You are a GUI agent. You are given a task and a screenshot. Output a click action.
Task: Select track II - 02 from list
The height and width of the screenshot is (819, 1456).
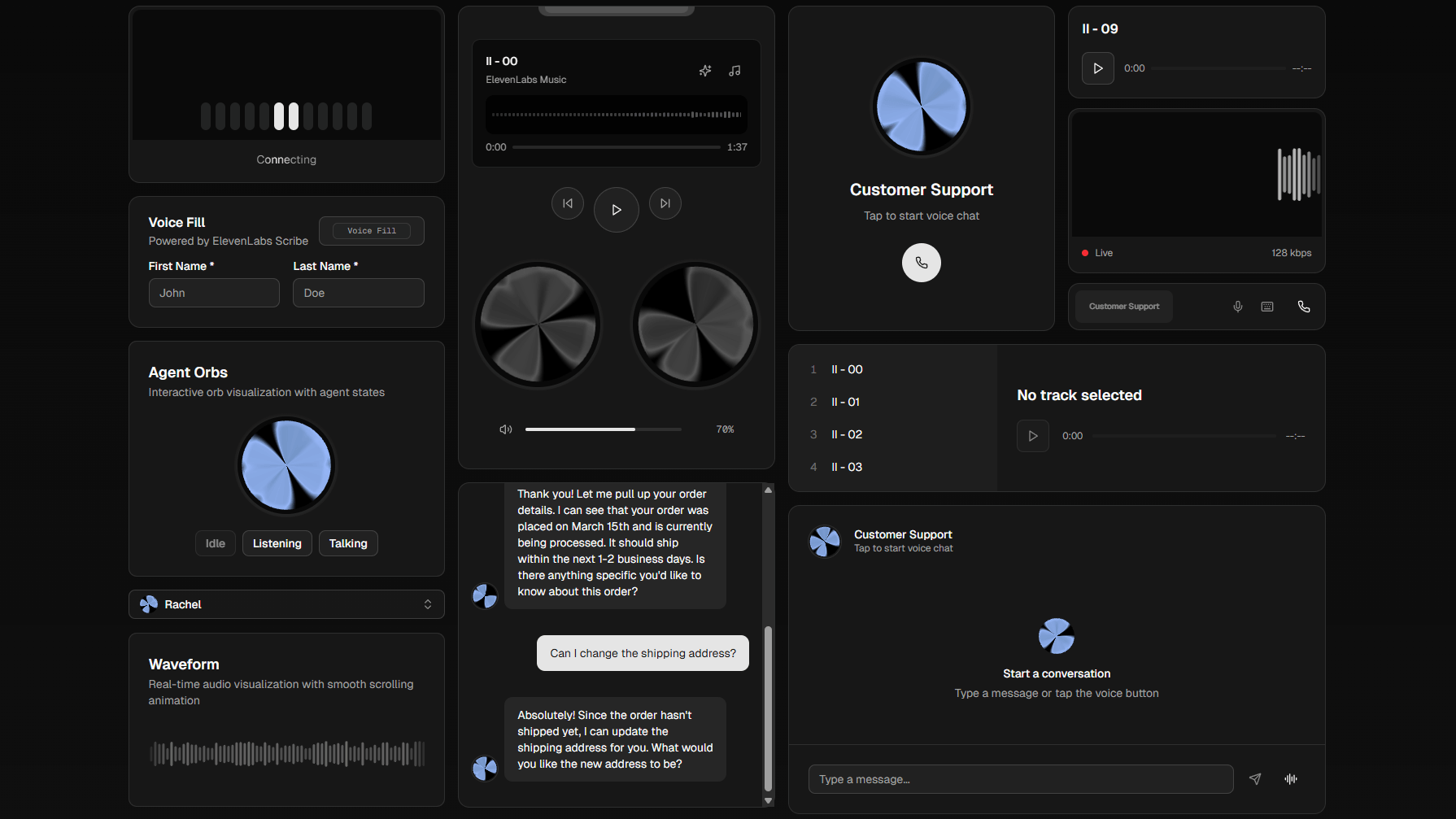[x=847, y=434]
